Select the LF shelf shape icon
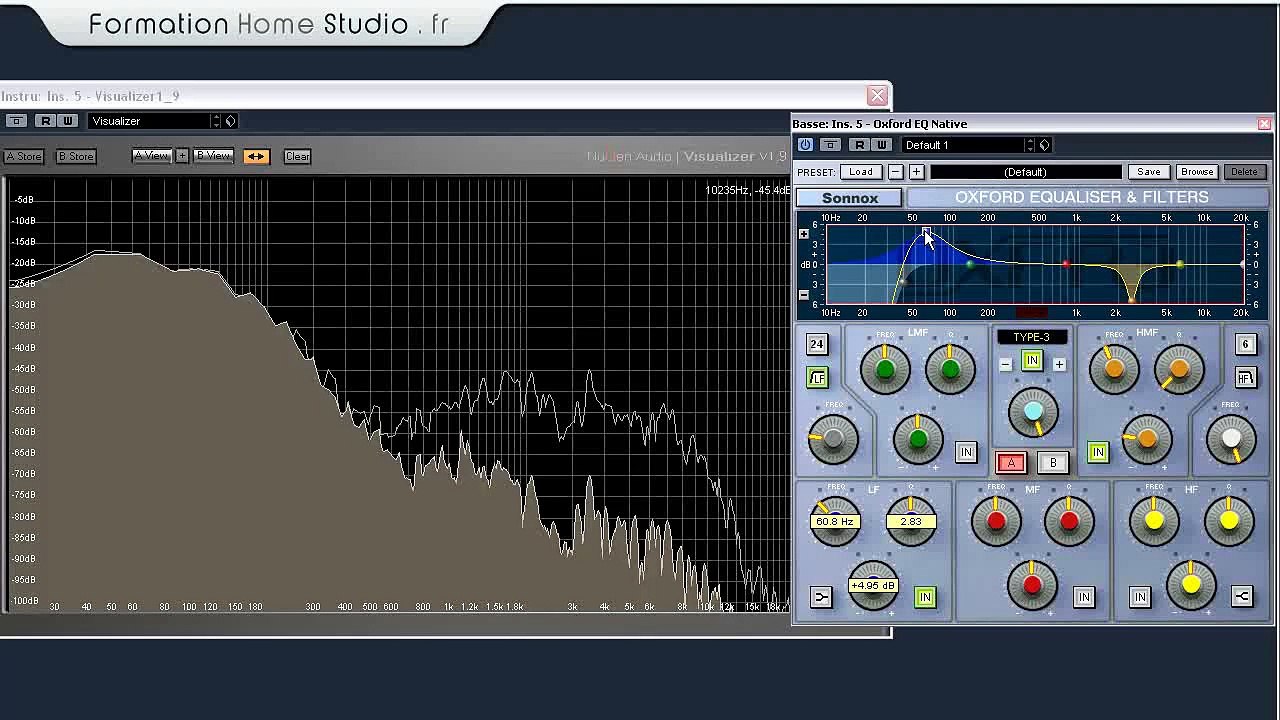This screenshot has width=1280, height=720. point(821,597)
